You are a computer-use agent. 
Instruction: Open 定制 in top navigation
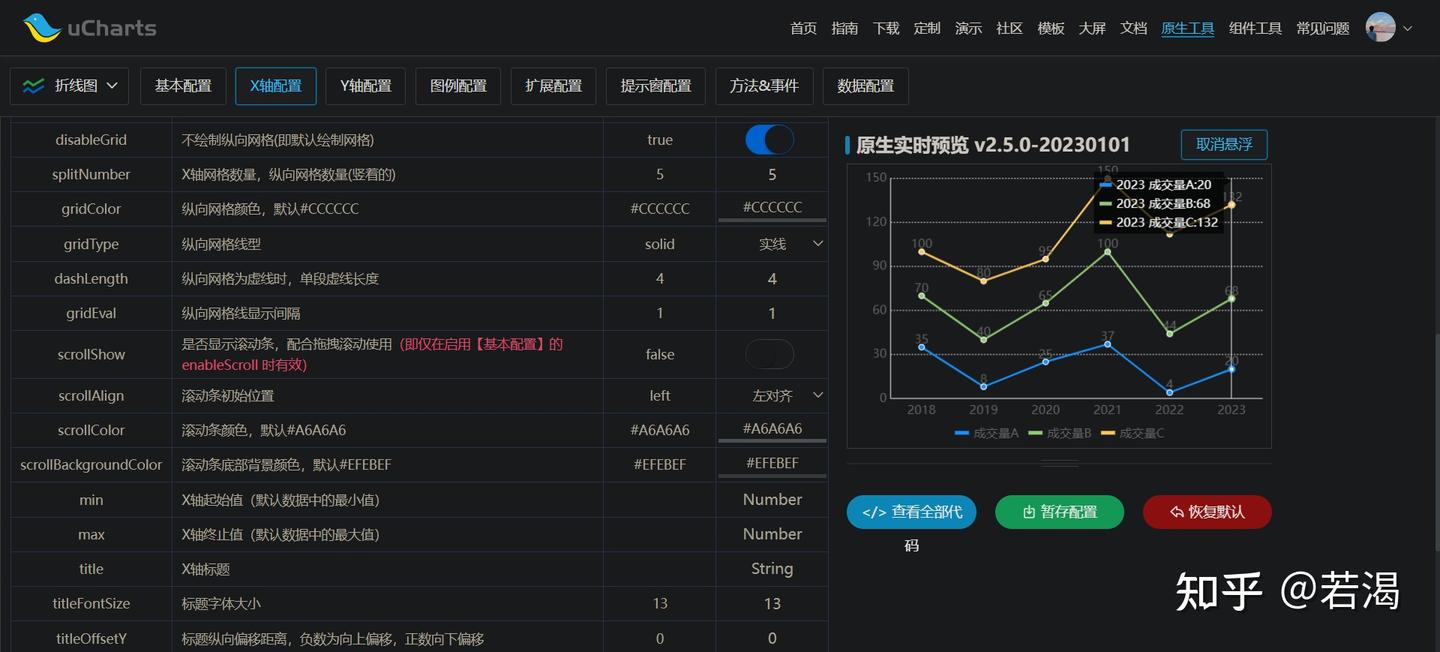click(x=927, y=28)
